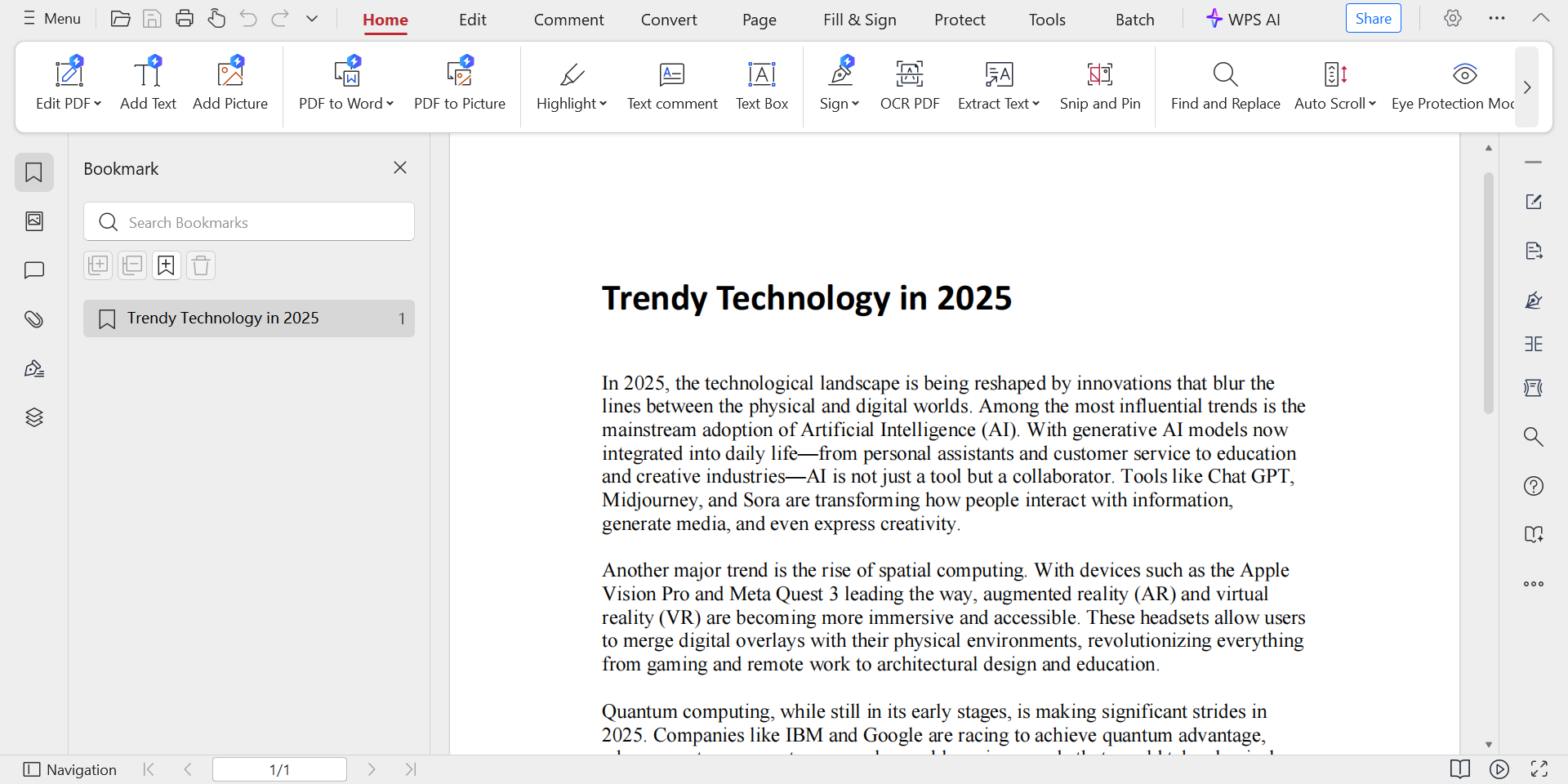Click the delete bookmark trash icon
1568x784 pixels.
click(x=201, y=265)
